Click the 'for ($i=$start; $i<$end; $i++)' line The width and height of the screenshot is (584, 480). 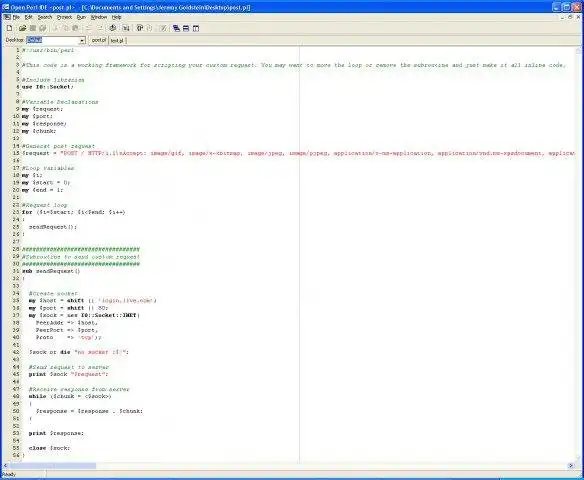pos(74,212)
